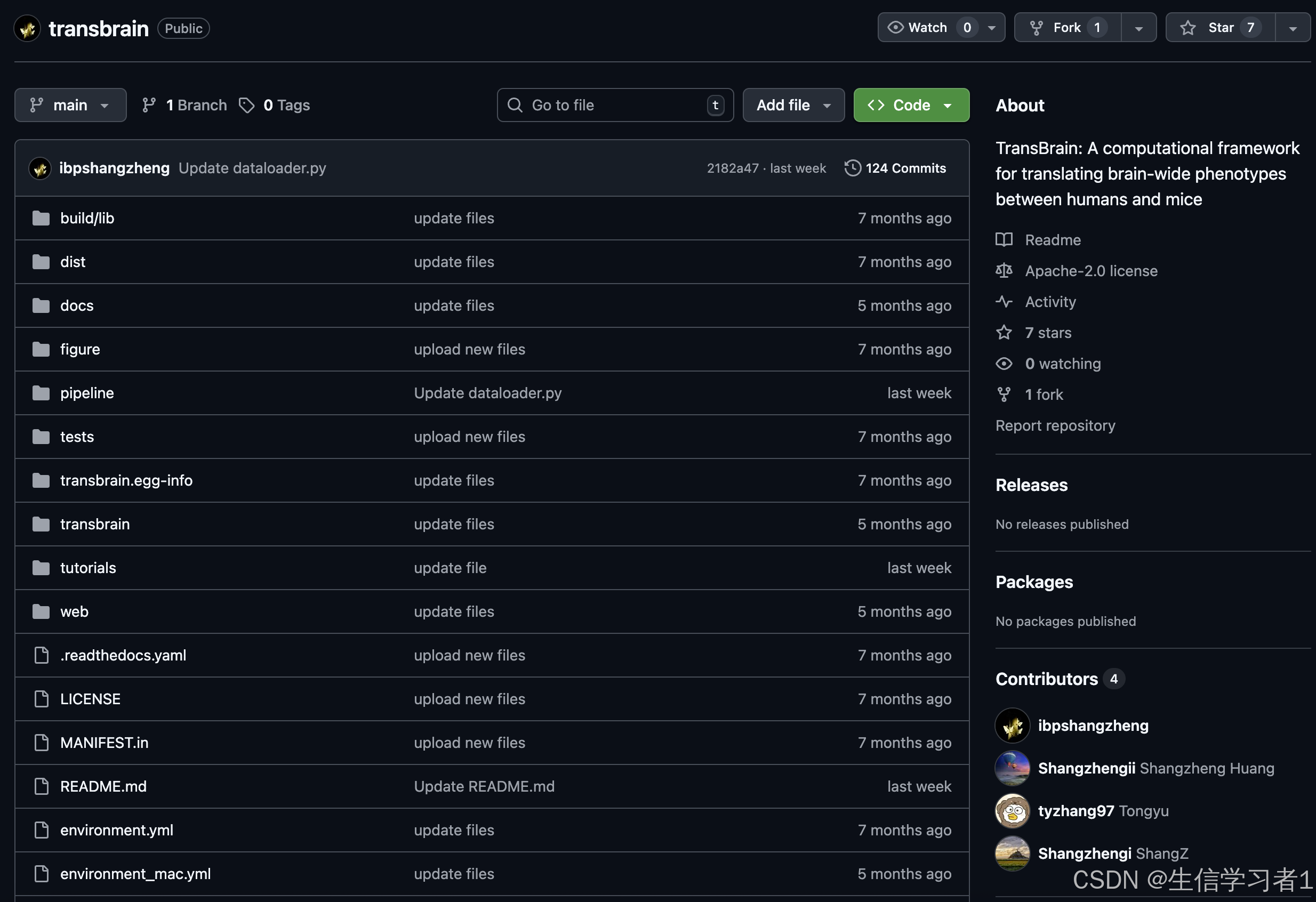Screen dimensions: 1316x902
Task: Click the book icon beside Readme
Action: point(1004,240)
